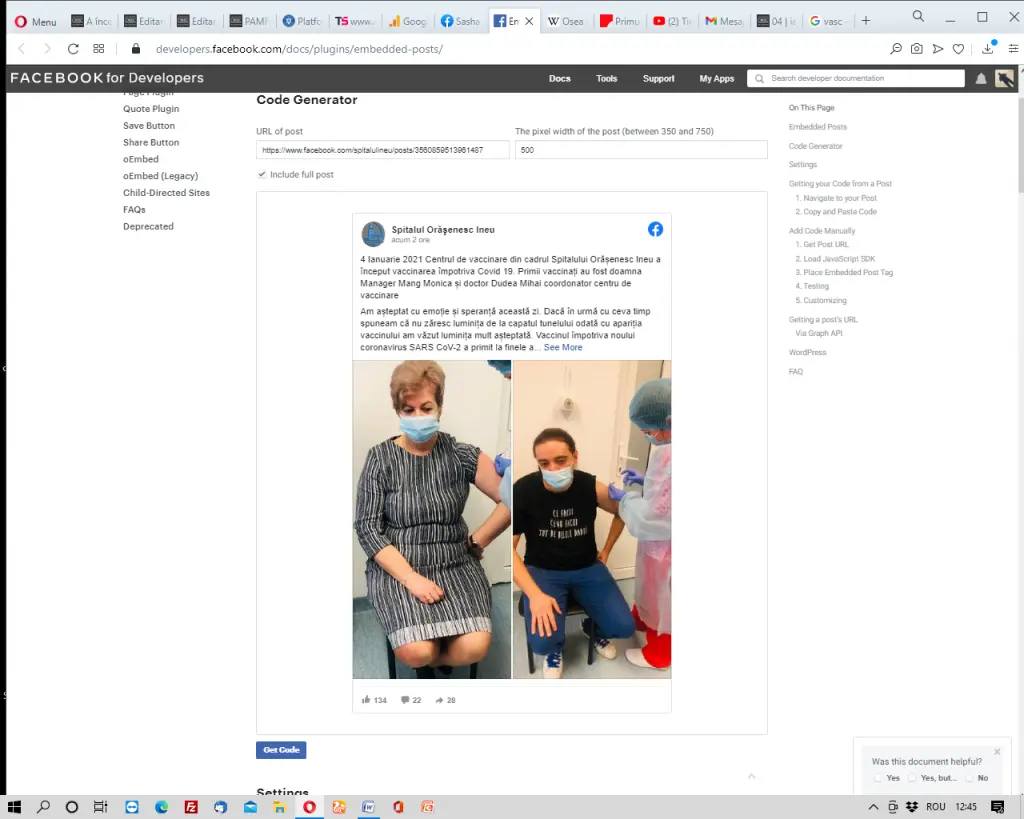Select the Yes radio for document helpful
Image resolution: width=1024 pixels, height=819 pixels.
pos(878,778)
